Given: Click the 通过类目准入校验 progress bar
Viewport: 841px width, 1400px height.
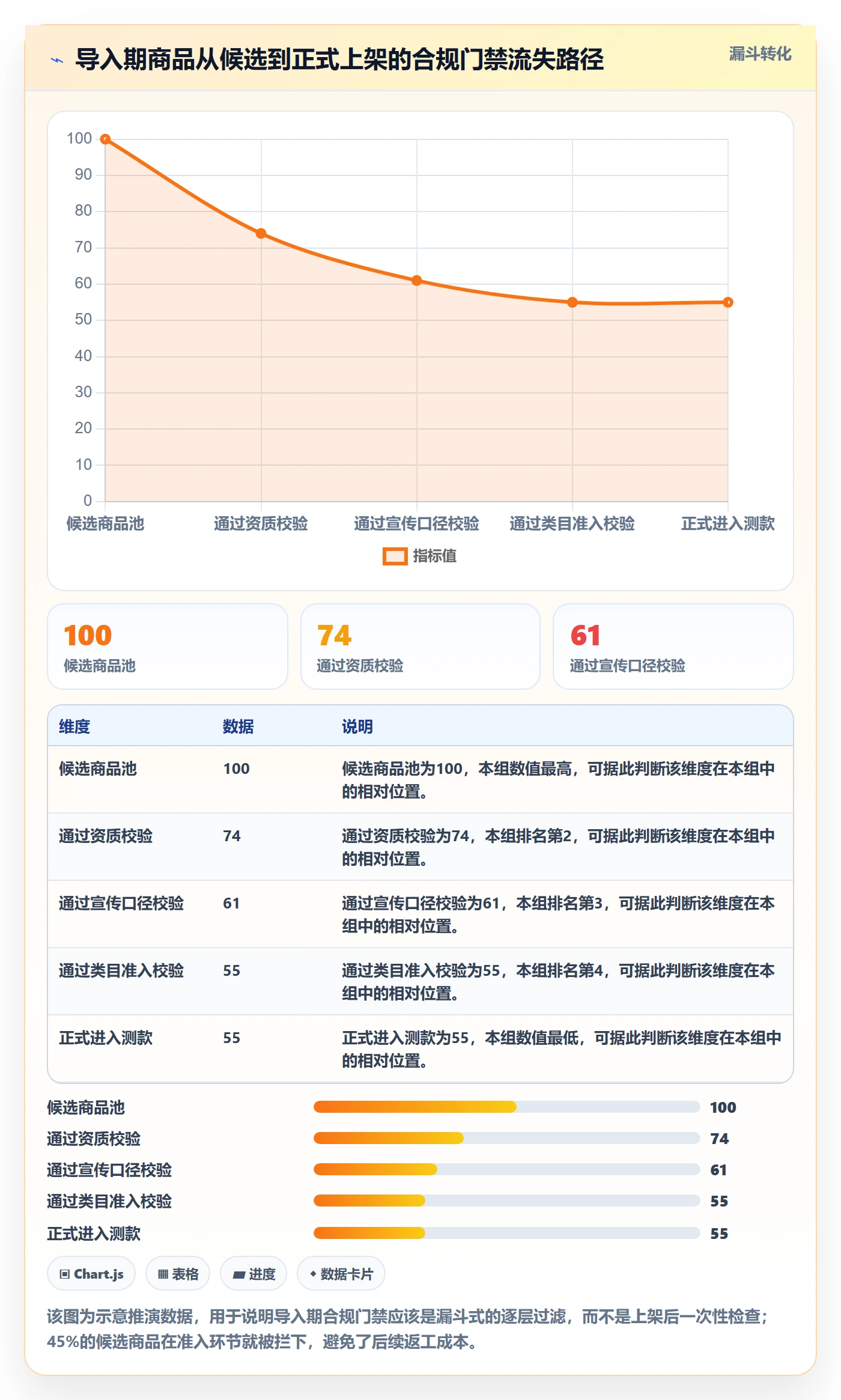Looking at the screenshot, I should point(507,1201).
